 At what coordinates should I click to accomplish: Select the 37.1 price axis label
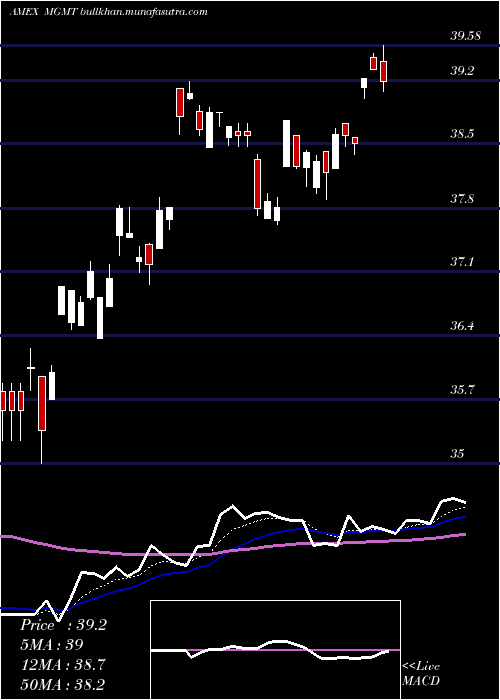point(462,262)
